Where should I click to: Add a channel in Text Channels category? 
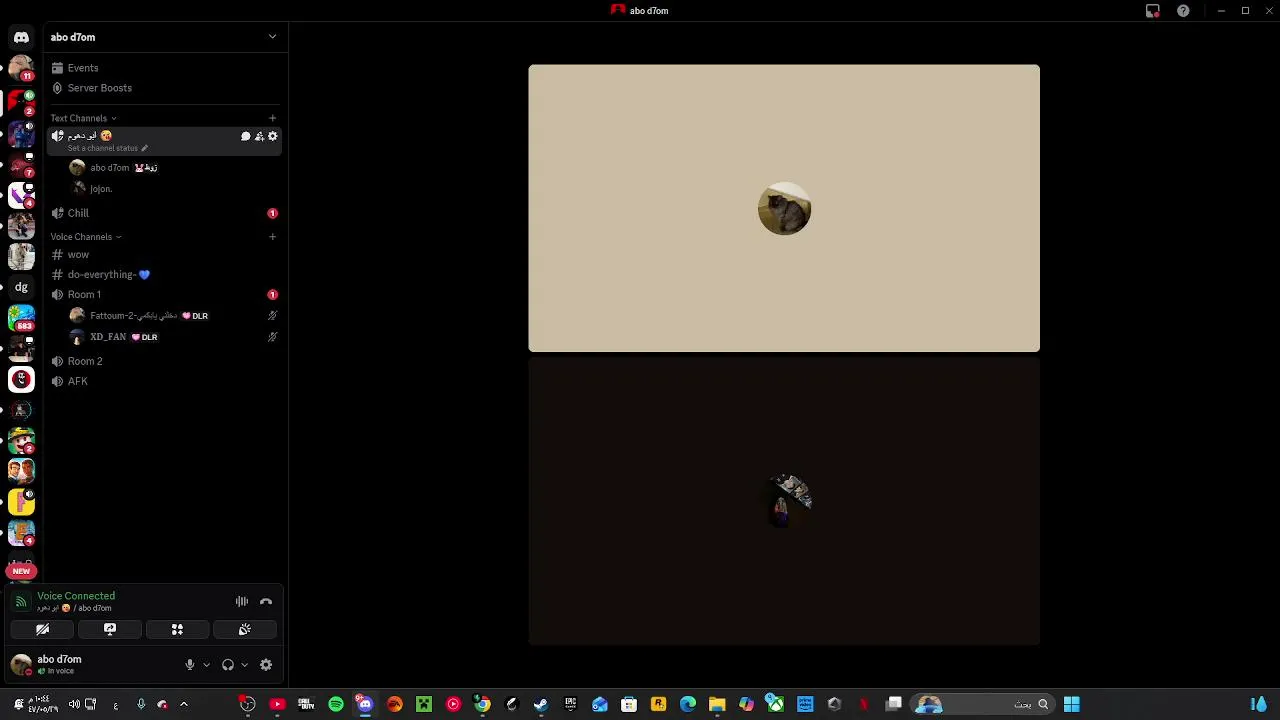click(272, 118)
